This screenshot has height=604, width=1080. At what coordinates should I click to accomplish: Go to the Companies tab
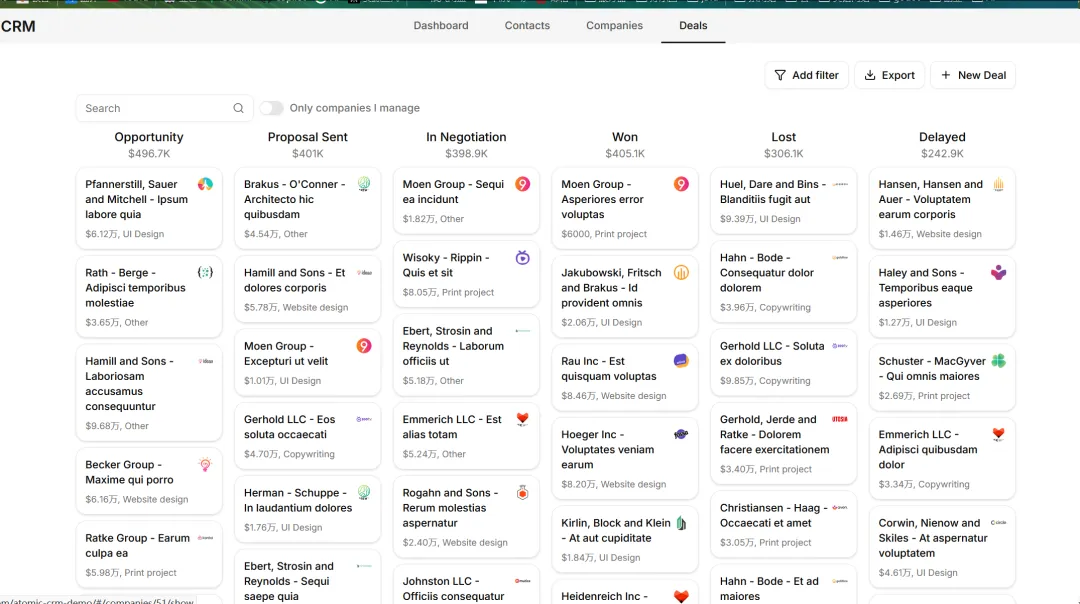click(614, 25)
